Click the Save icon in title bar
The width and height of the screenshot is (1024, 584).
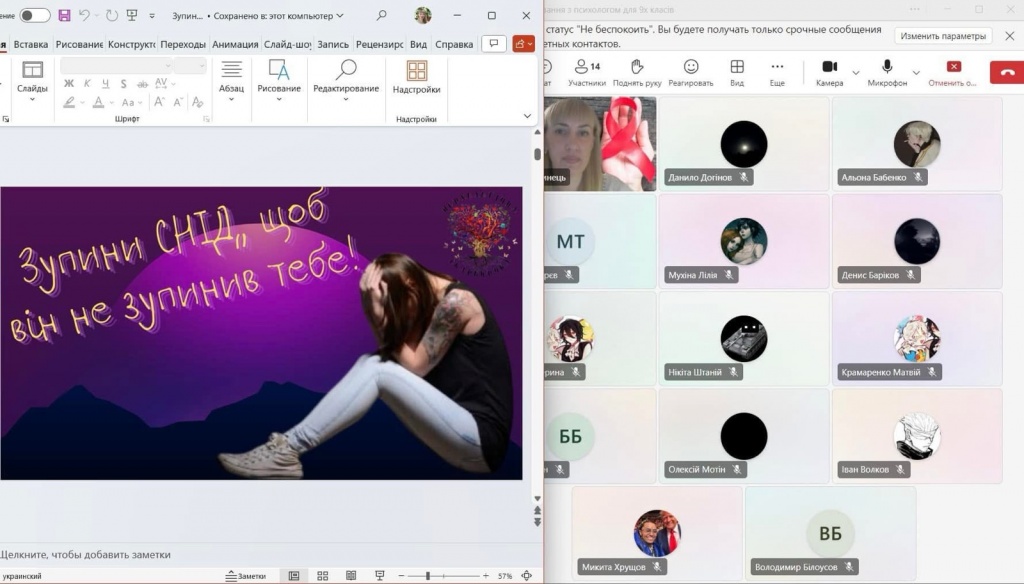[64, 15]
